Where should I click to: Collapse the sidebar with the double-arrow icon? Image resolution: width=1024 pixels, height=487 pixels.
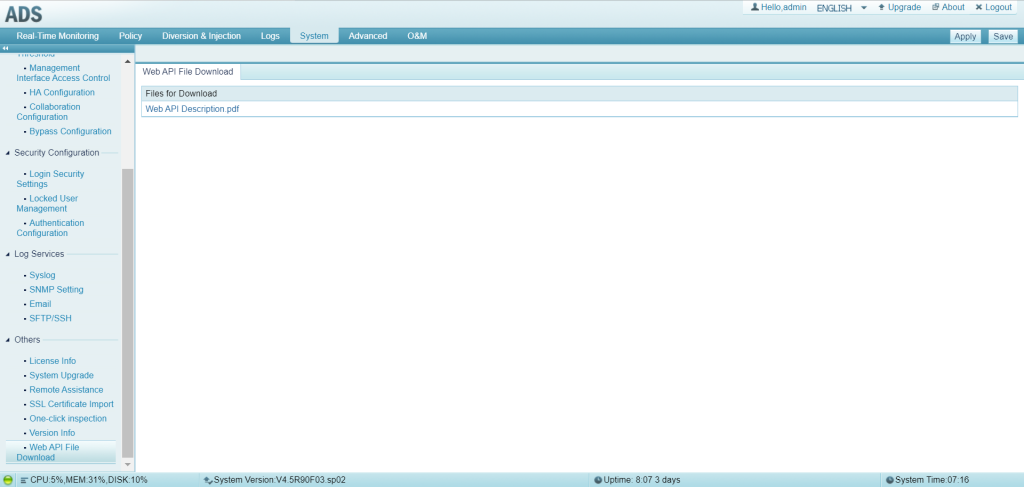pyautogui.click(x=5, y=48)
